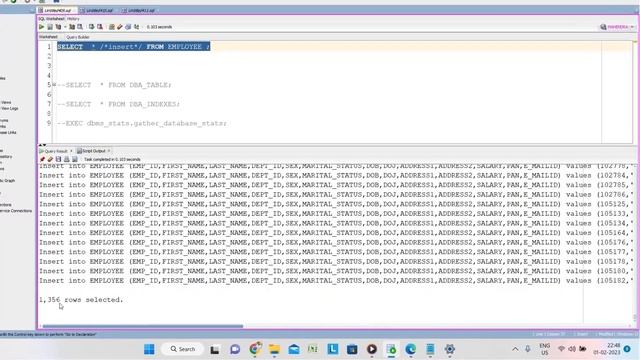Click the Insert row with value 105164
This screenshot has width=640, height=360.
336,233
